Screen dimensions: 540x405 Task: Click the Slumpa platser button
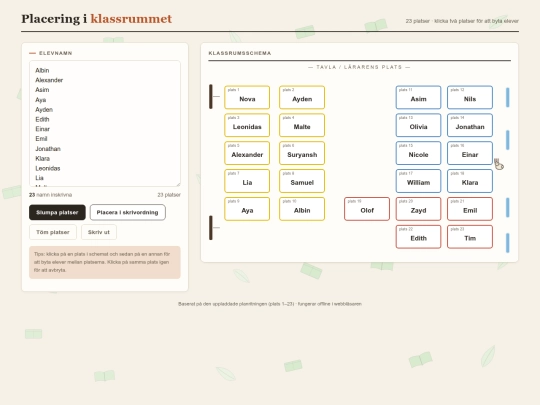57,212
